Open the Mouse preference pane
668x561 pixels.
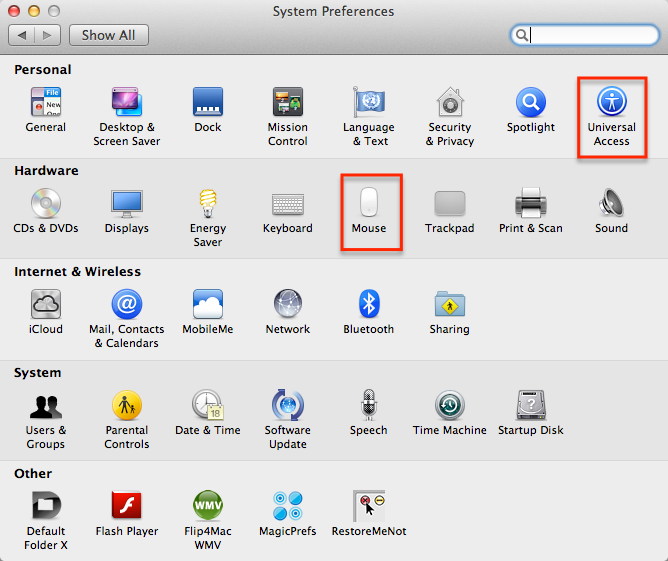369,204
